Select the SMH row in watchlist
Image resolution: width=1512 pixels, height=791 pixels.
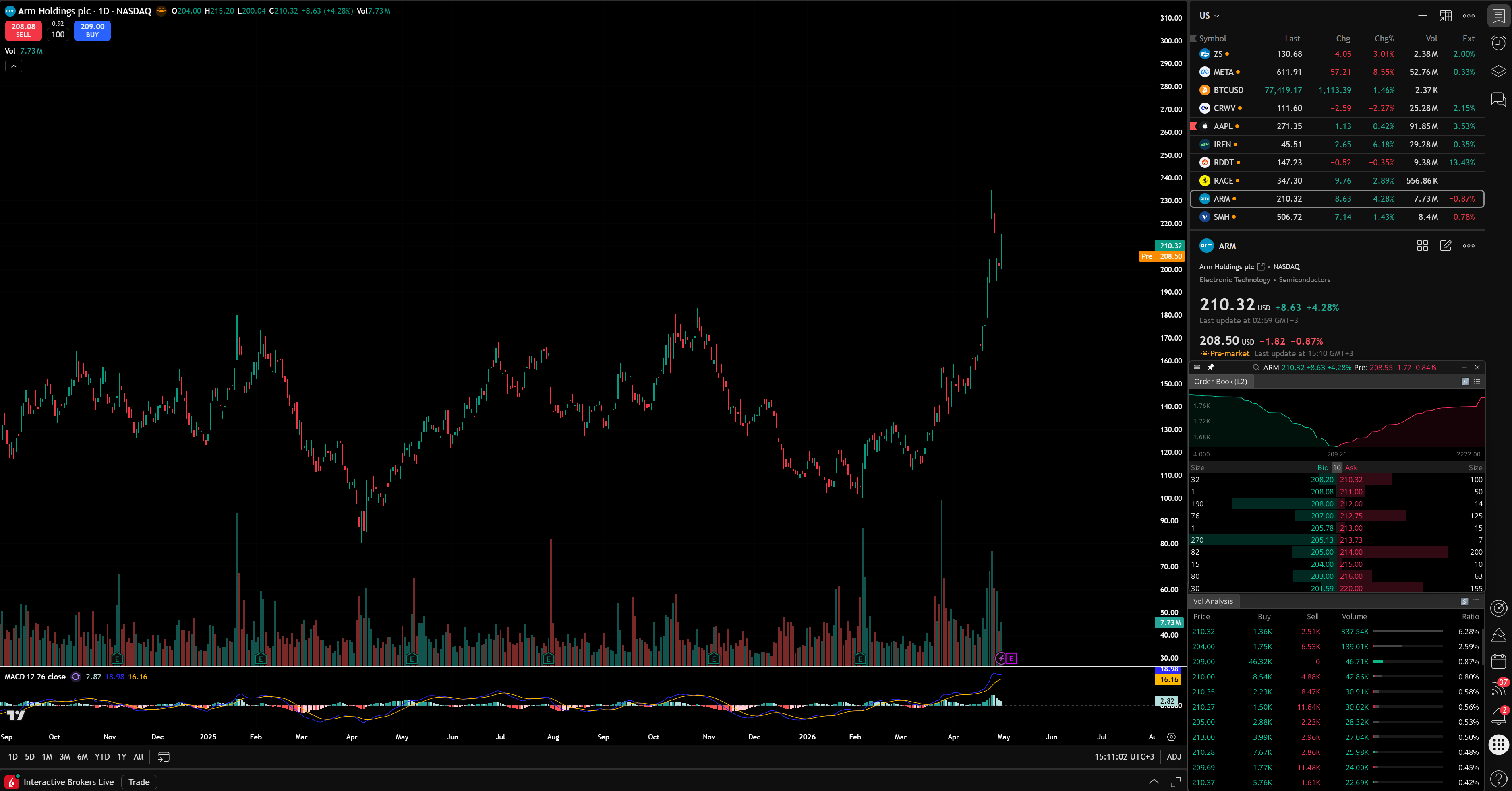pos(1336,217)
